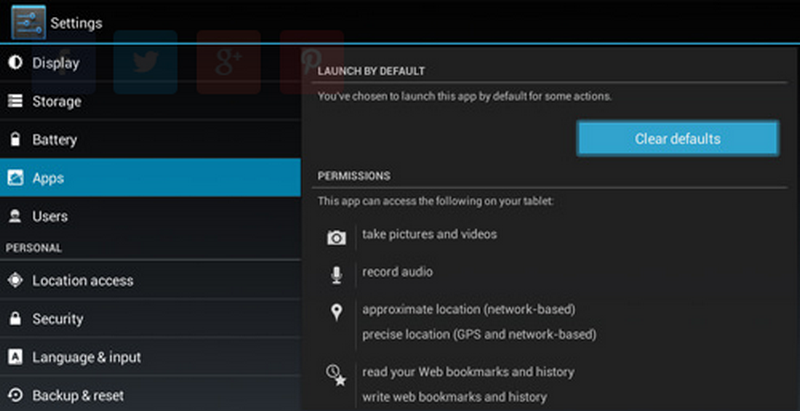Click 'write web bookmarks and history'
Image resolution: width=800 pixels, height=411 pixels.
pyautogui.click(x=455, y=397)
